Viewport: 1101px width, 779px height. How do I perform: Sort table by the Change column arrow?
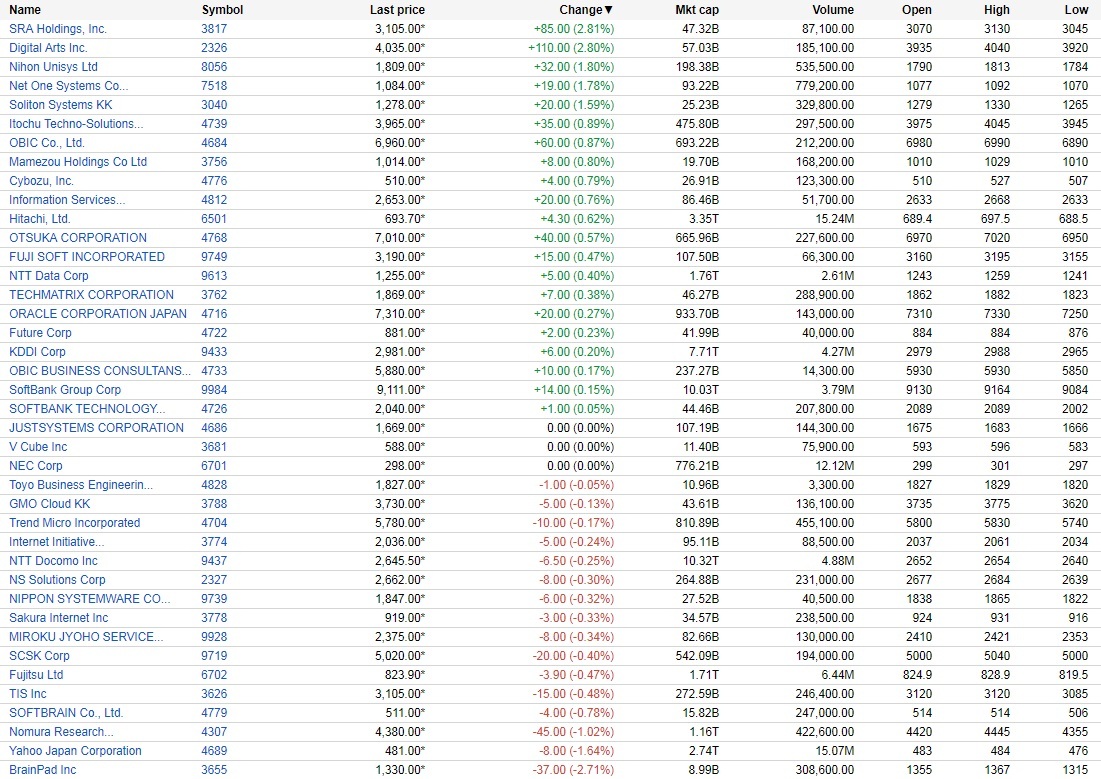pos(609,10)
